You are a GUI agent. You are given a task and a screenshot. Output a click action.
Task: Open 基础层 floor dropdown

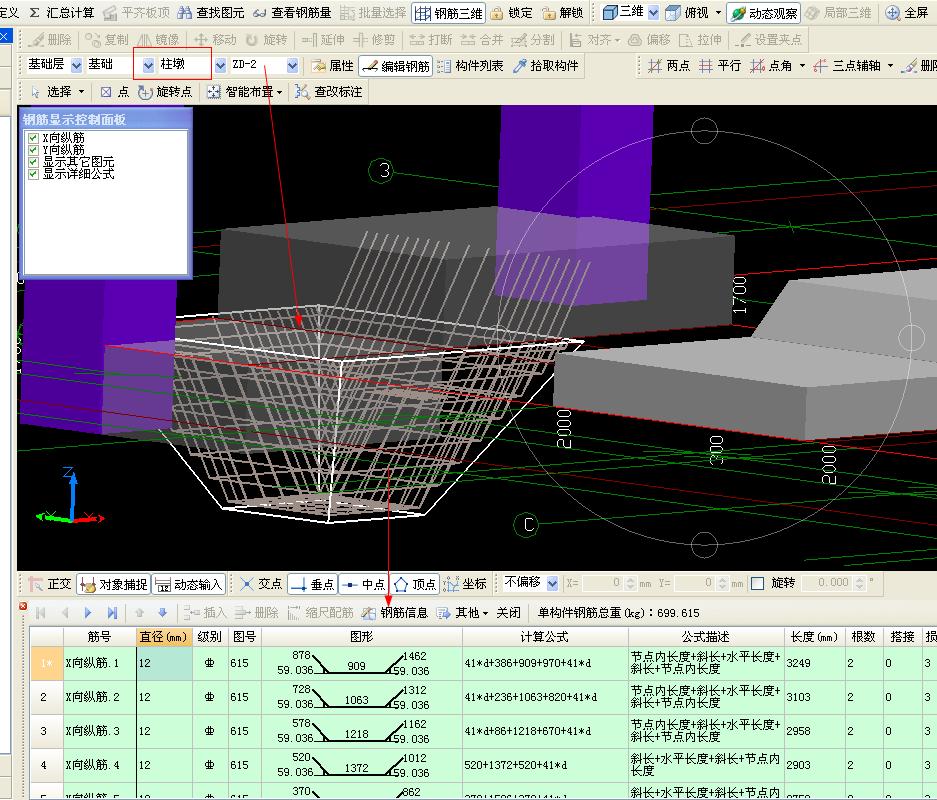[76, 65]
